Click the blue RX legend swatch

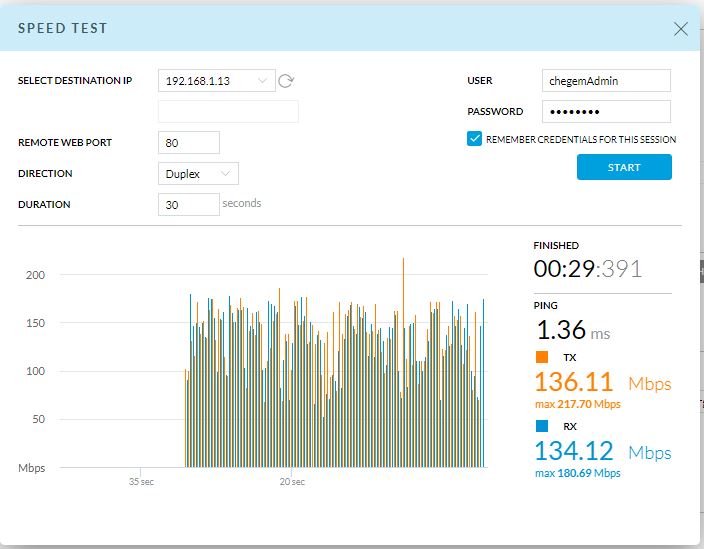[542, 426]
